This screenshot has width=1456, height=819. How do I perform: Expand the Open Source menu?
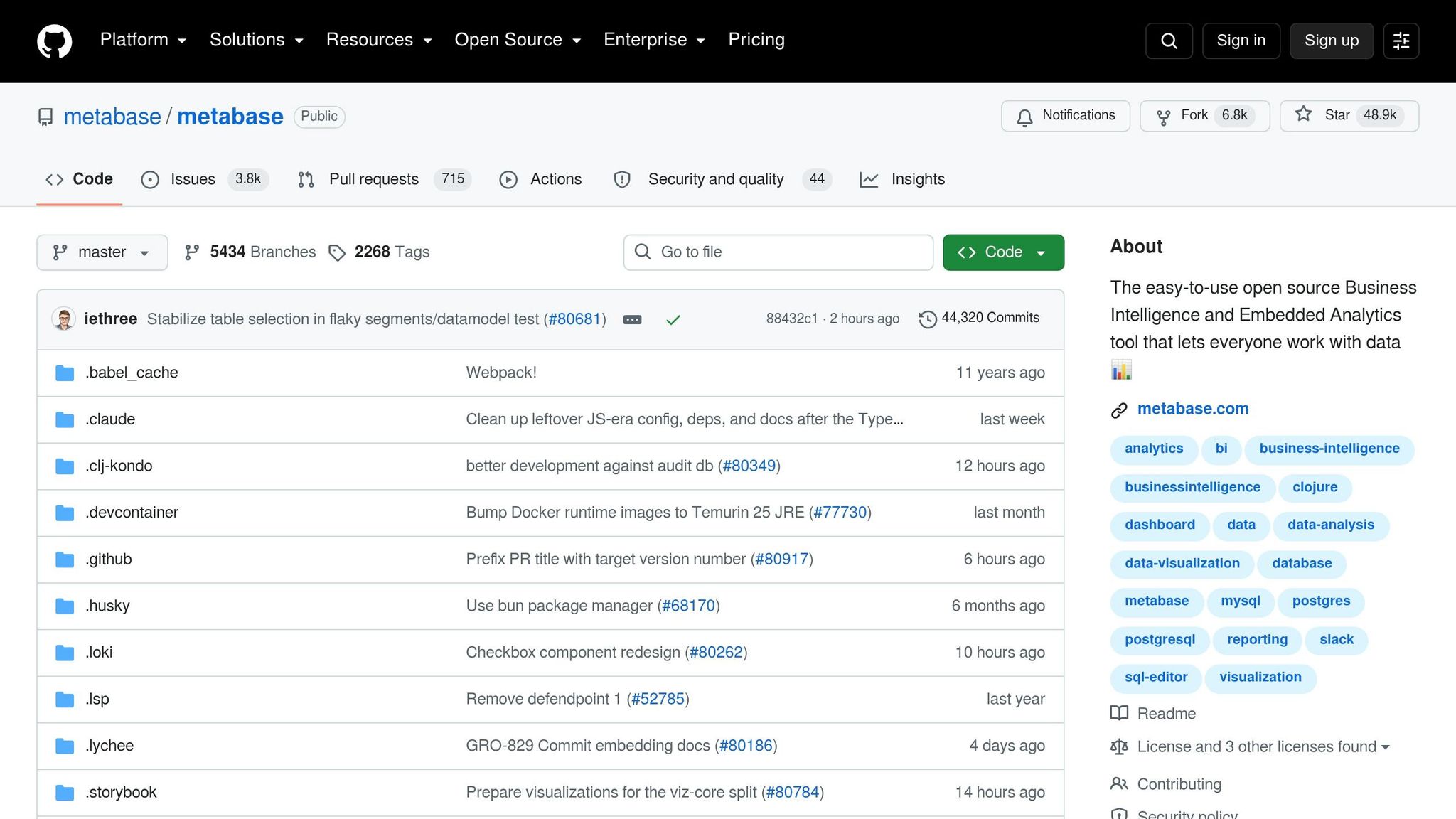pos(518,40)
